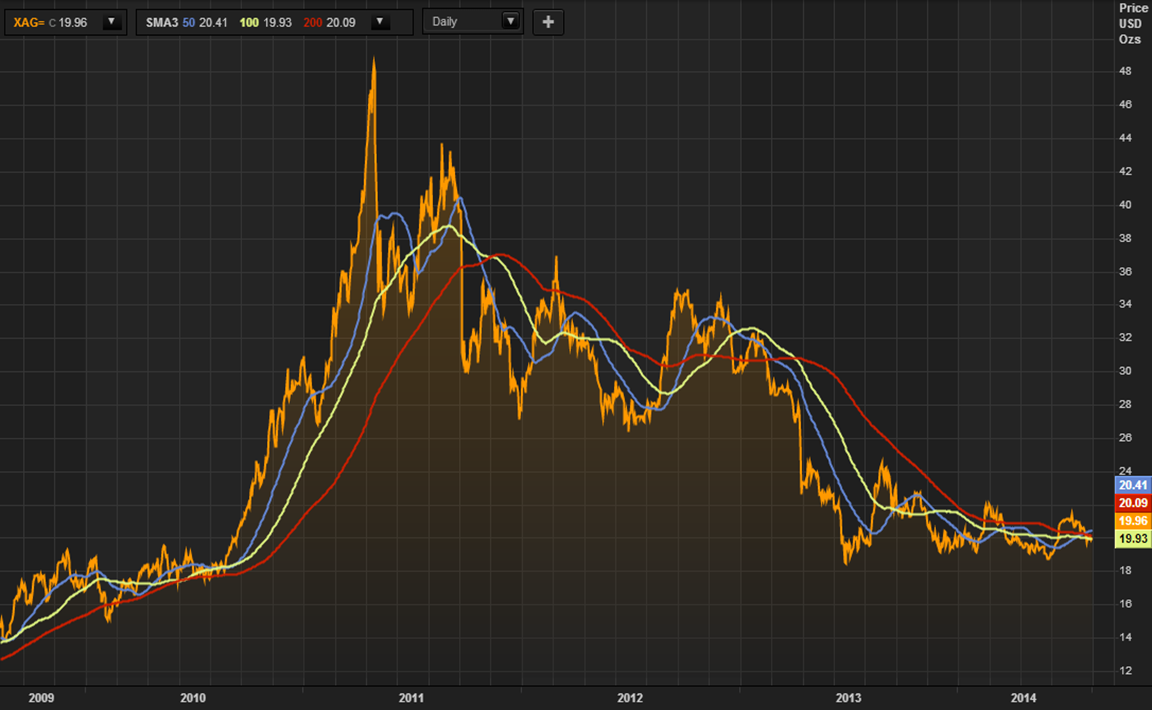This screenshot has width=1152, height=710.
Task: Click the yellow 19.93 price tag on axis
Action: [1133, 539]
